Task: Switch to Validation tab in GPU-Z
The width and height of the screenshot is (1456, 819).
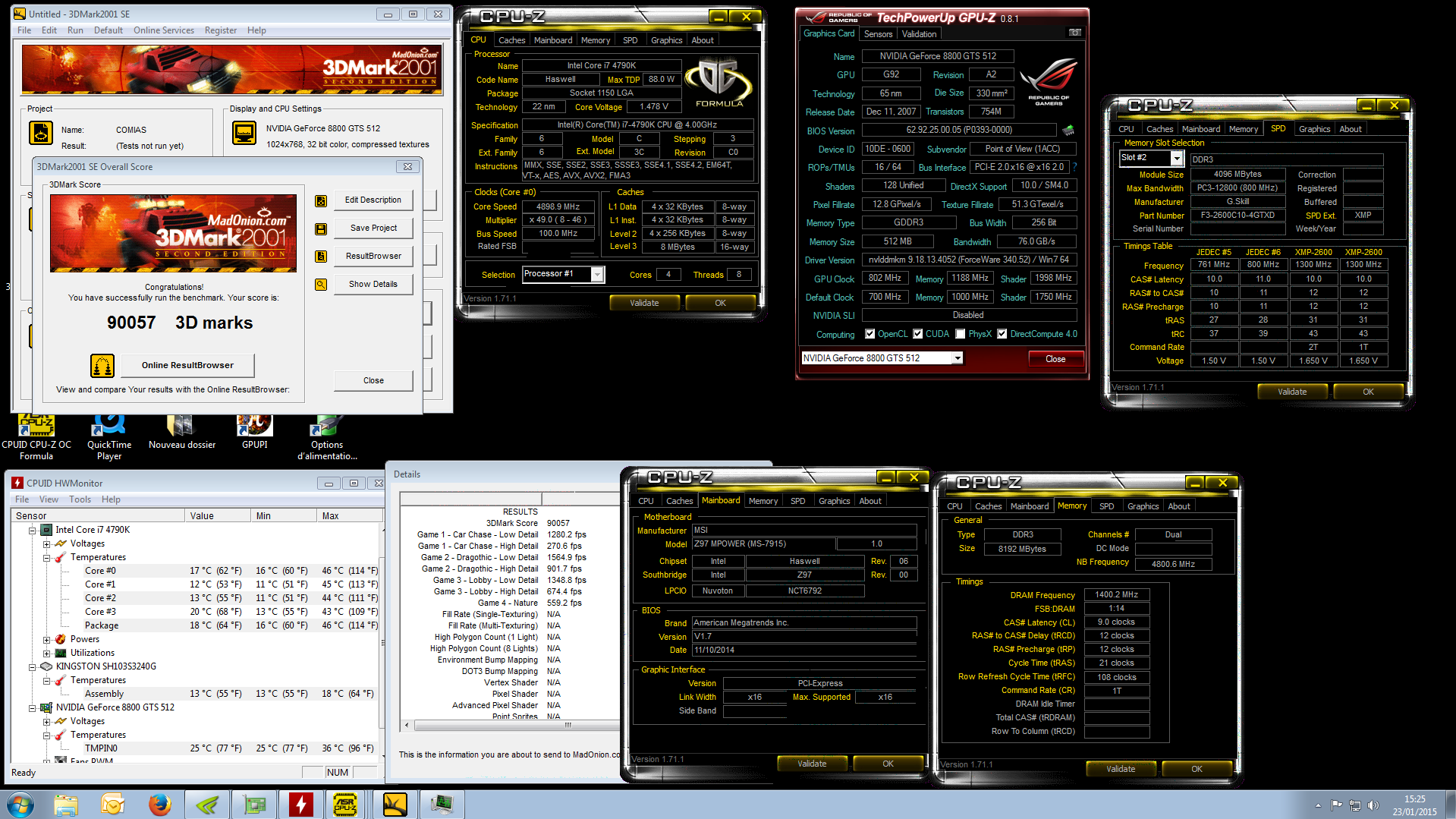Action: click(919, 34)
